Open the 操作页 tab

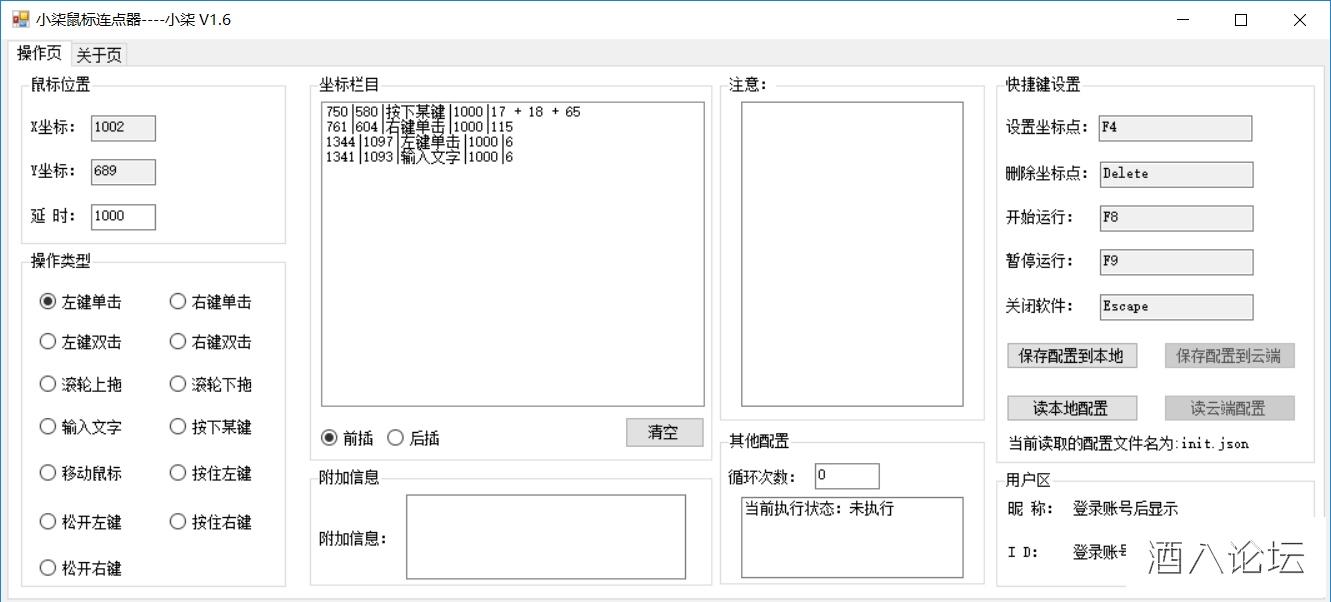coord(37,54)
